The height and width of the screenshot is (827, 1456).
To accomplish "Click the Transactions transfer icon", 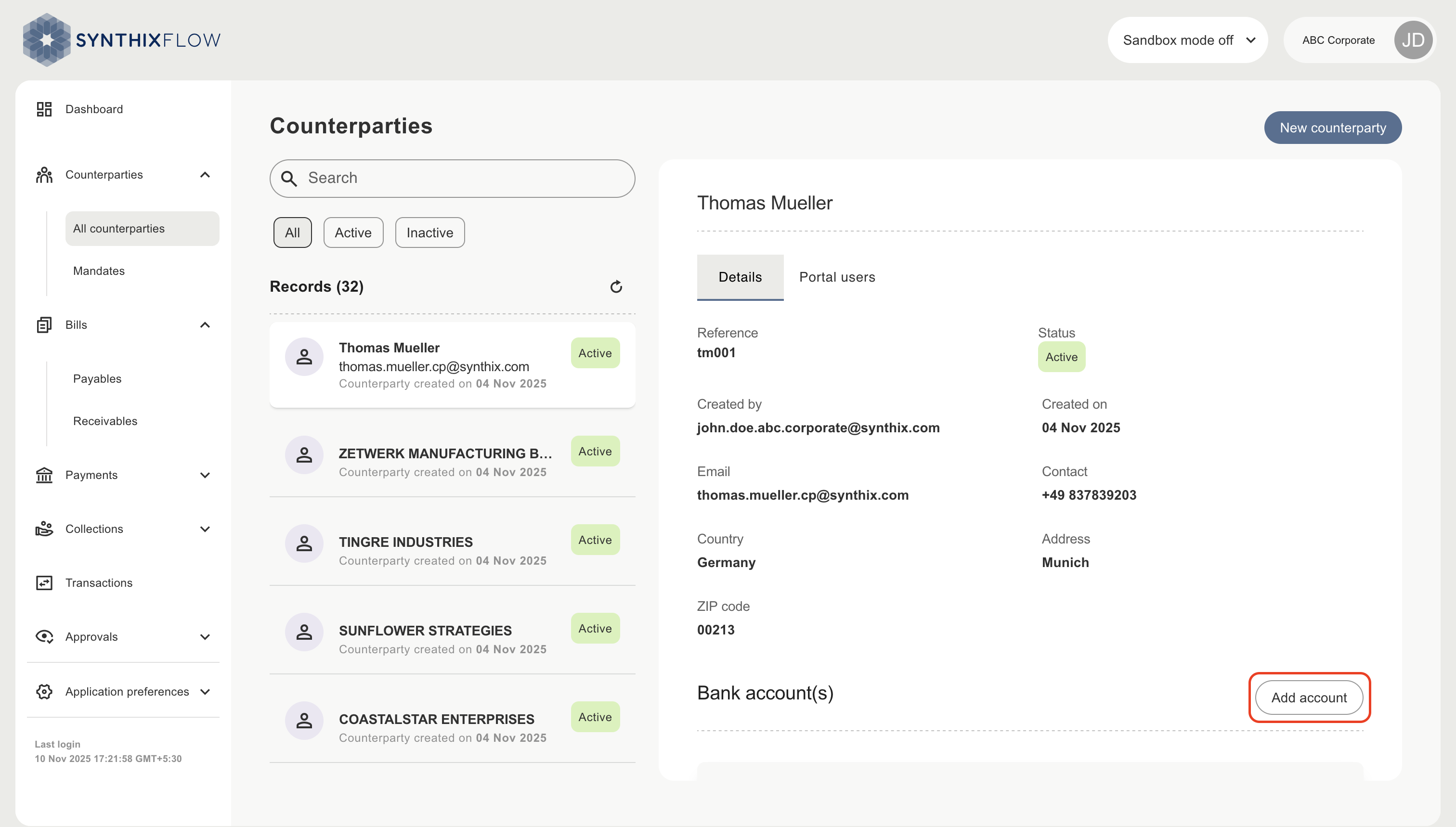I will pos(44,583).
